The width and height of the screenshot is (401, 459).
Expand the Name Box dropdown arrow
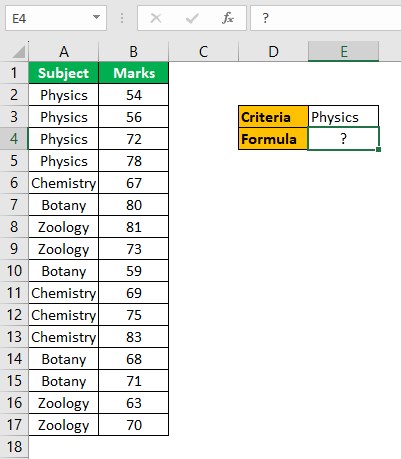pos(96,17)
